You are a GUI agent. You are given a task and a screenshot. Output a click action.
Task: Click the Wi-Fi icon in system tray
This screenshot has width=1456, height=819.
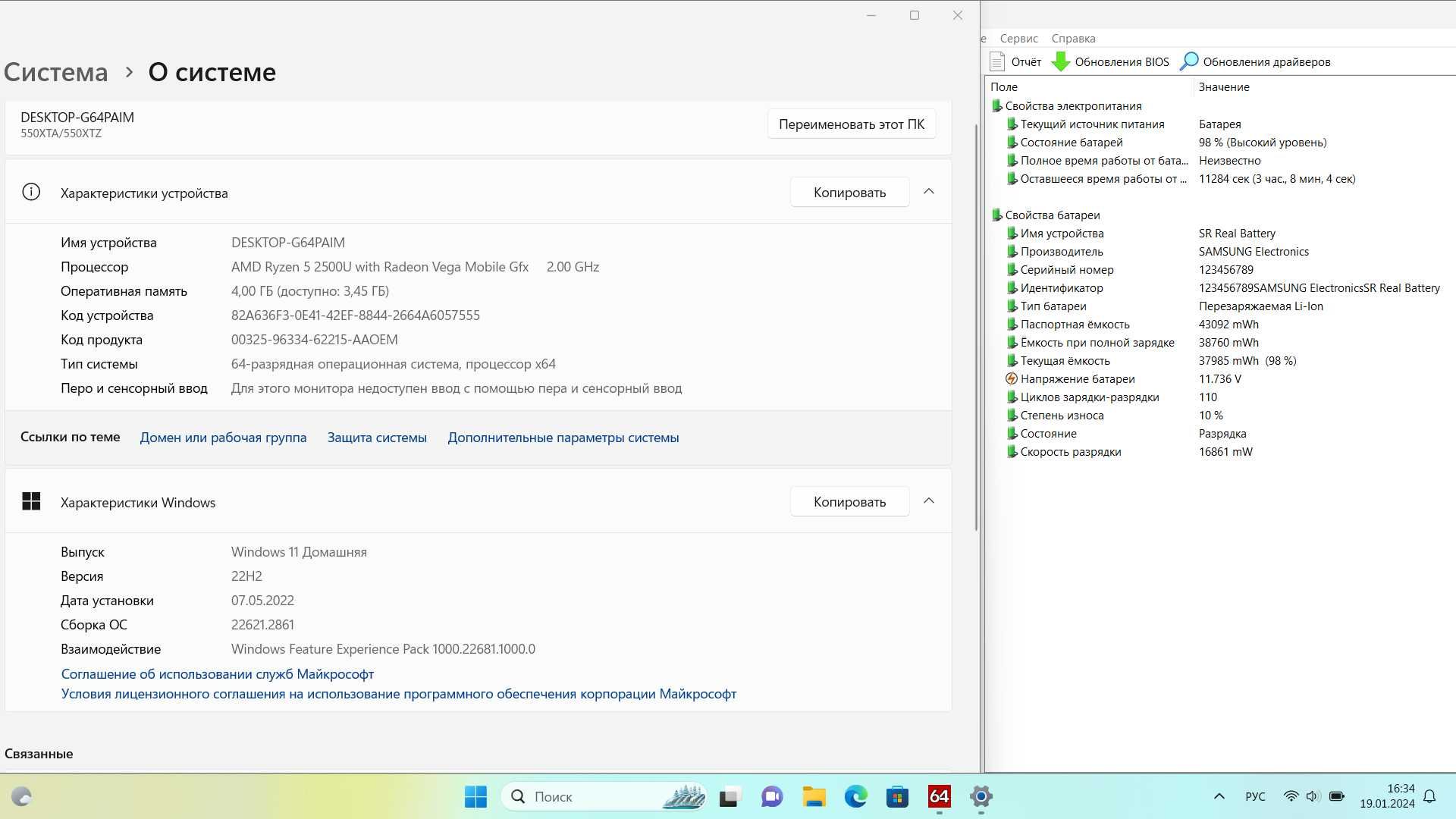tap(1291, 796)
